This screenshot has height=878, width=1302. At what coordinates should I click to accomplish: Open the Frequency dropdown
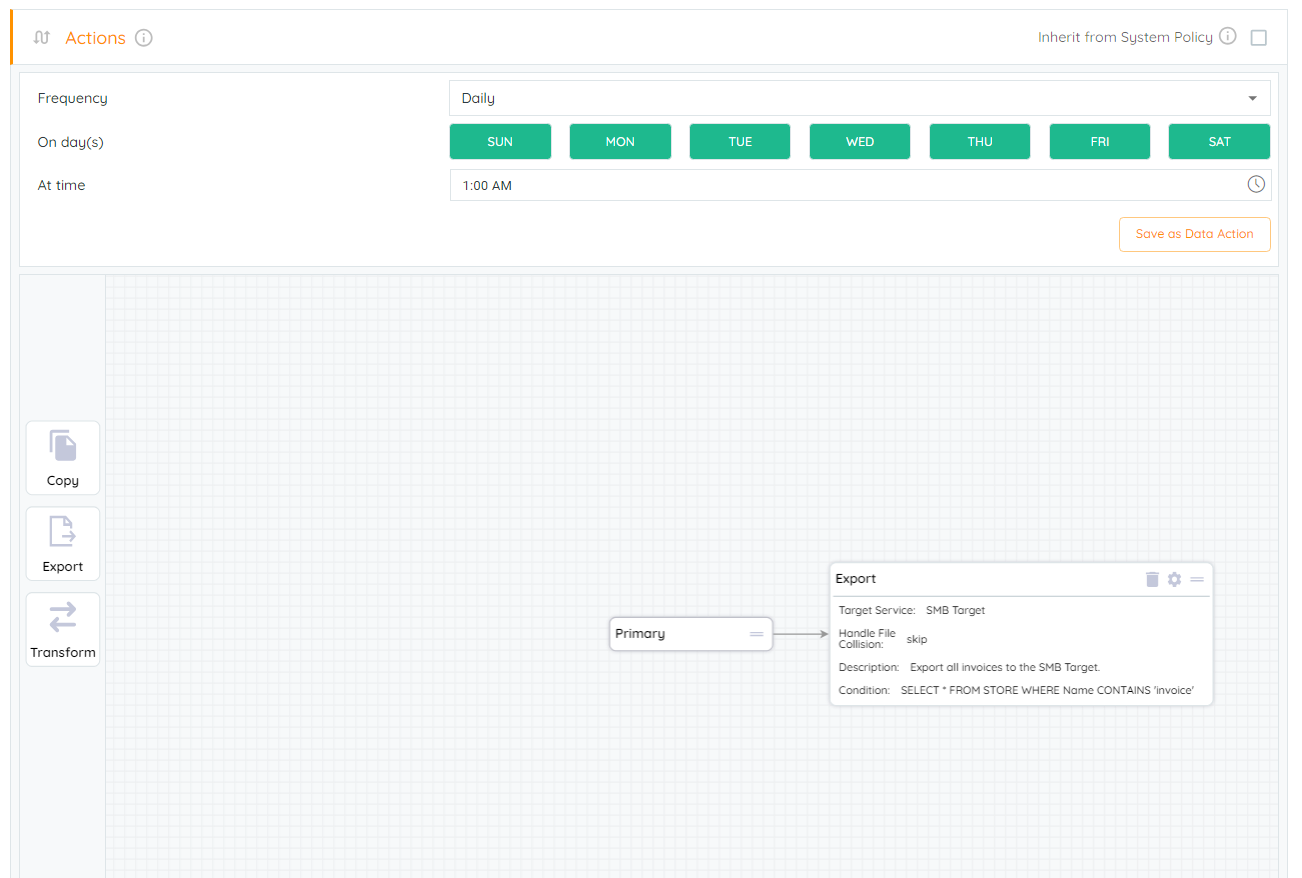coord(860,98)
